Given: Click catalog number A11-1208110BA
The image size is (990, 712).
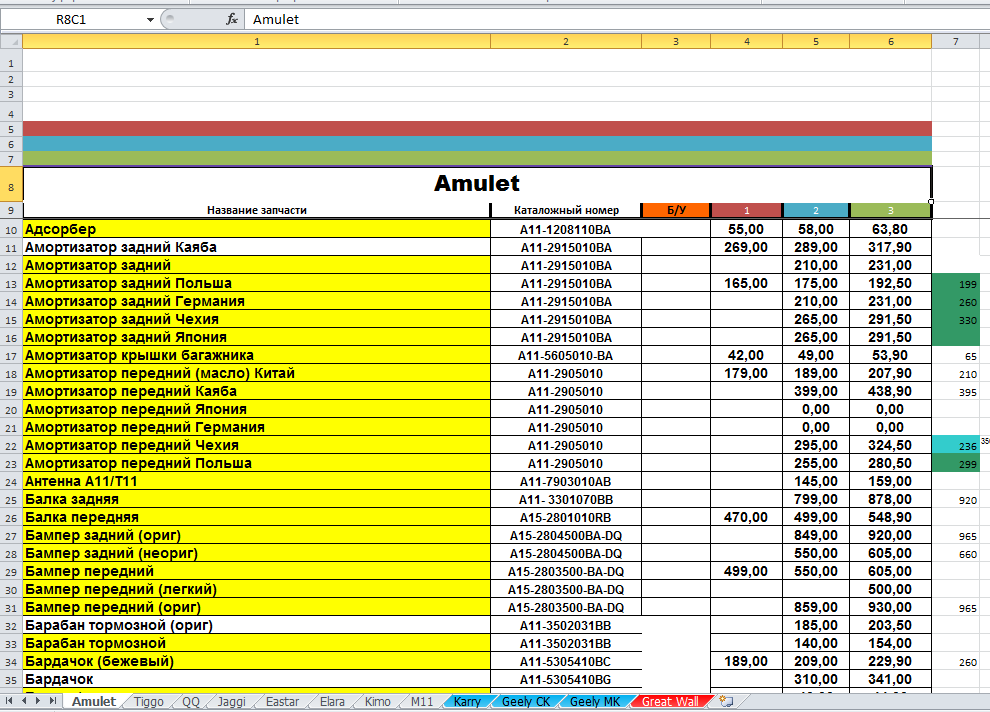Looking at the screenshot, I should point(566,230).
